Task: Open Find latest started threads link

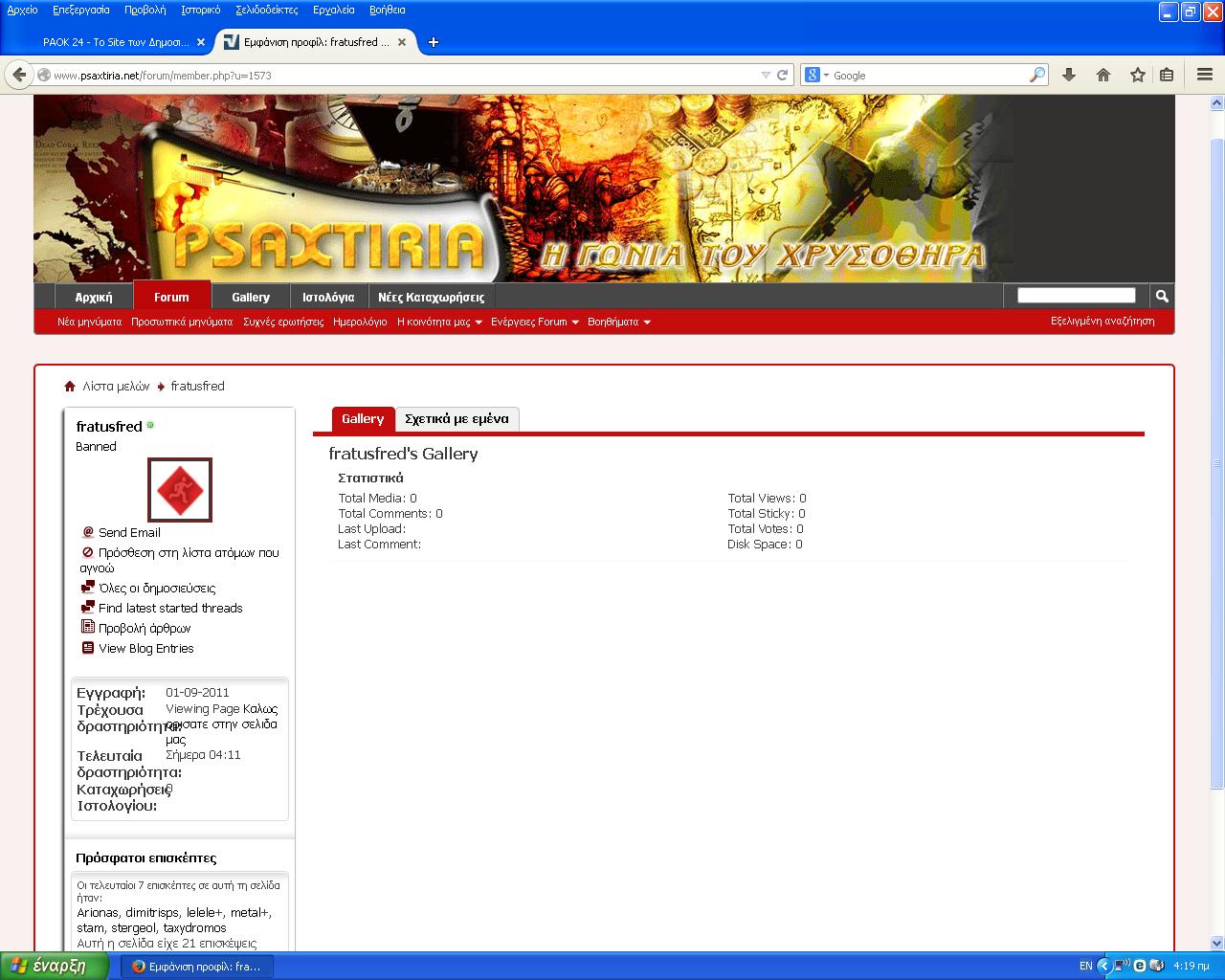Action: 170,609
